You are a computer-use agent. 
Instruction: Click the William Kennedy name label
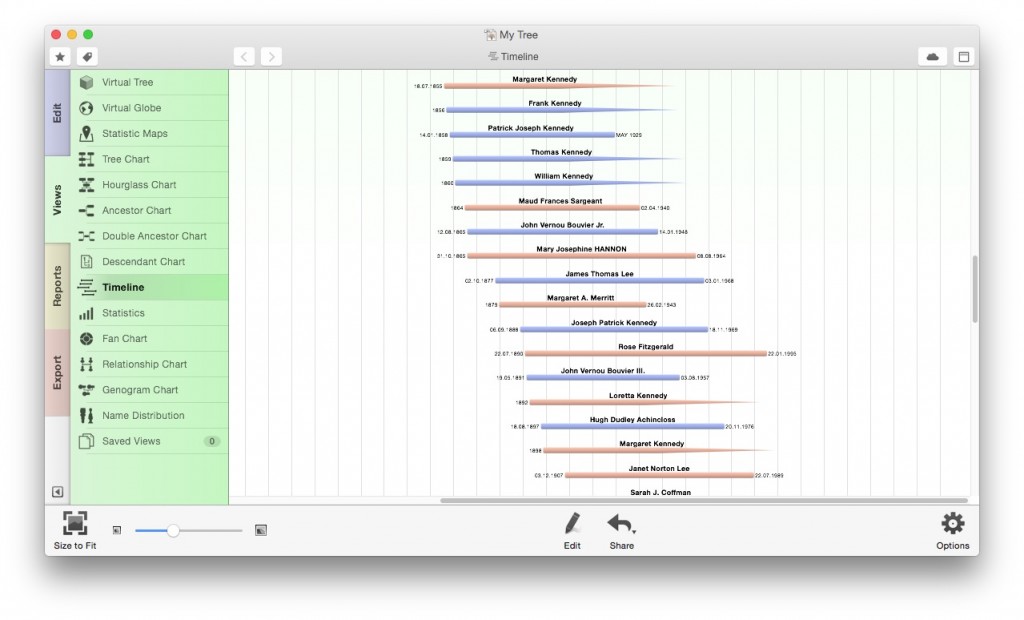[x=564, y=176]
